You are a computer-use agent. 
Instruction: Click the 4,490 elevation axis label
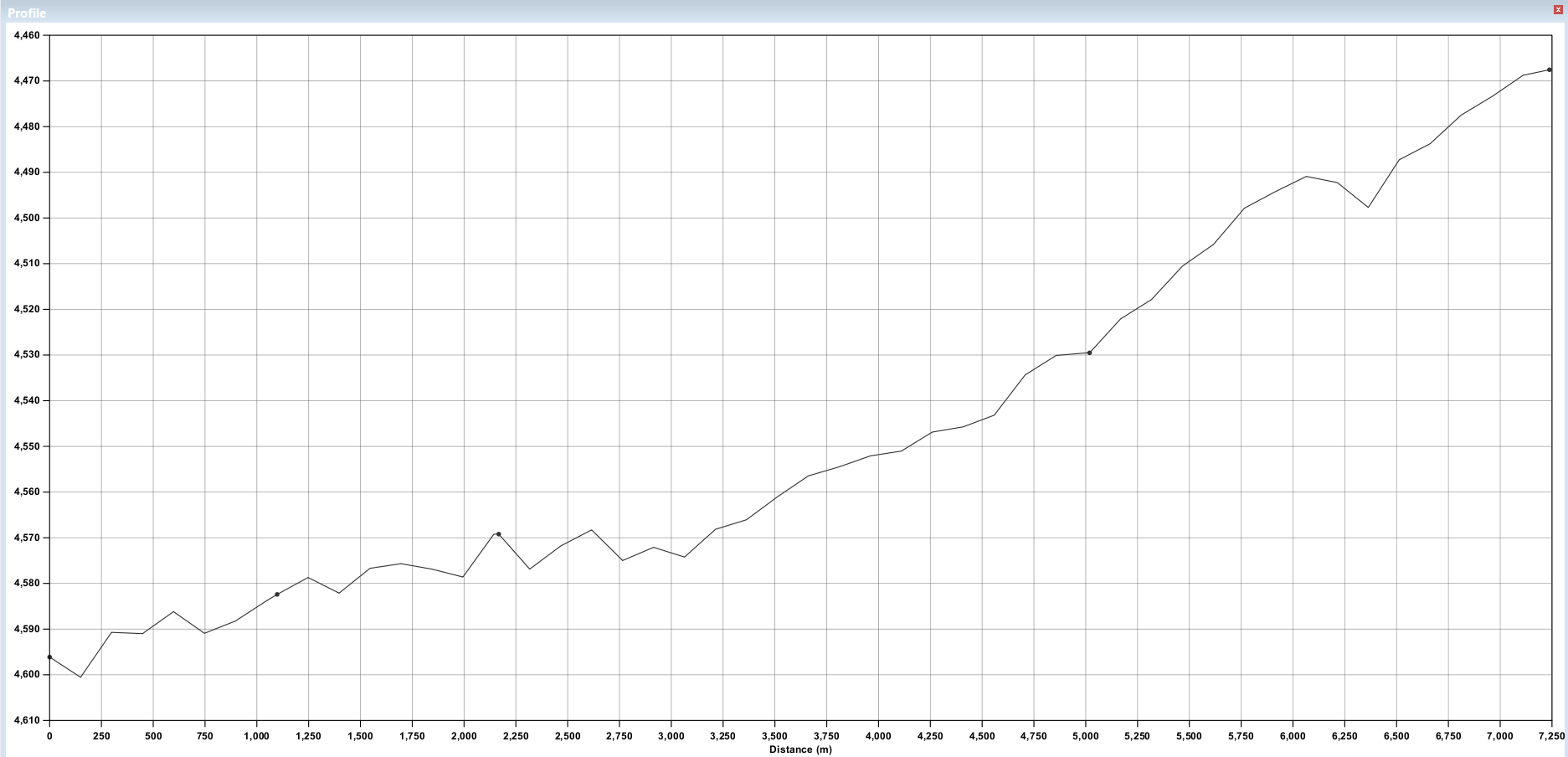27,173
